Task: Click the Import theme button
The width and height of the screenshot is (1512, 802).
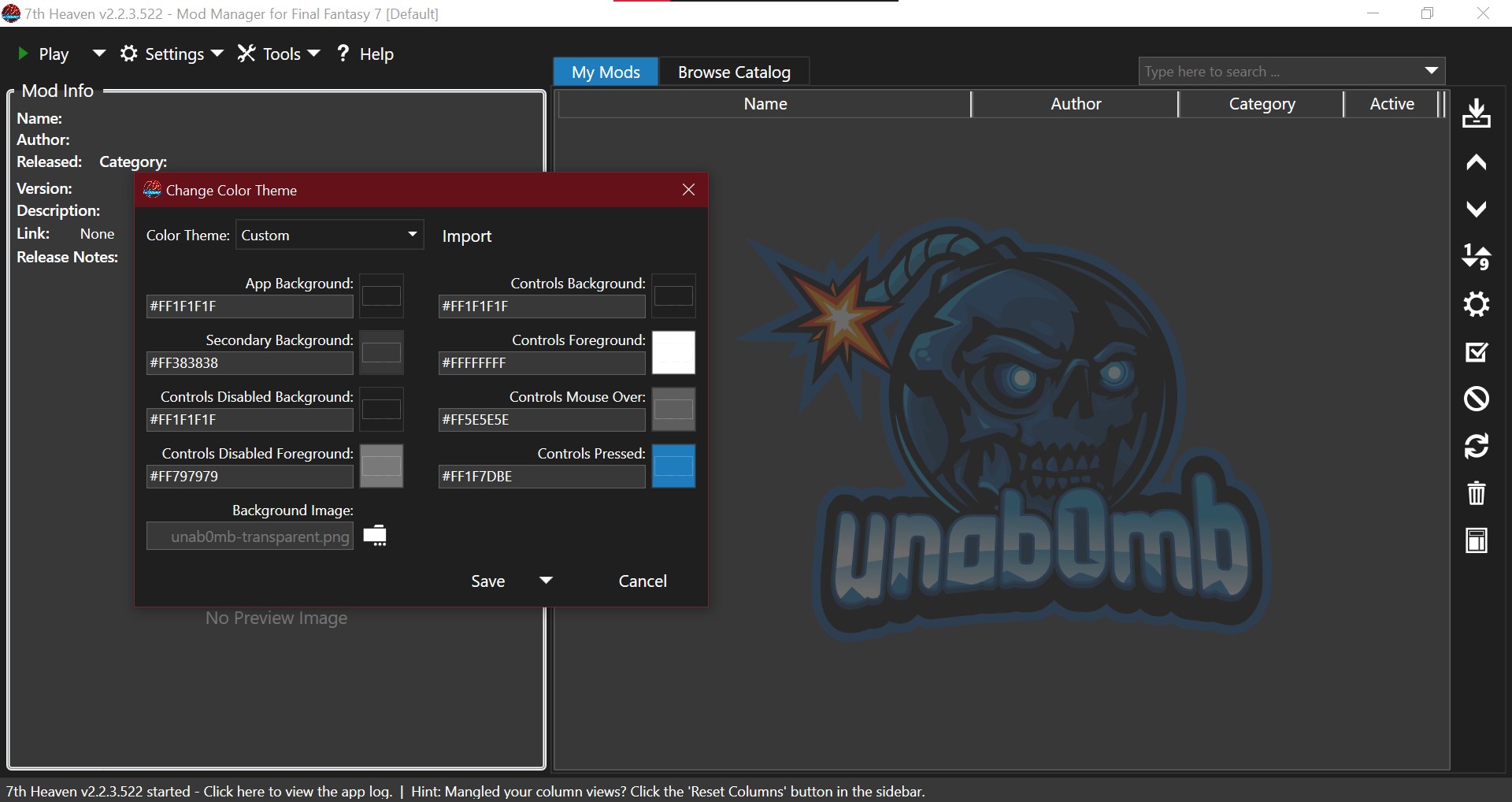Action: (x=466, y=236)
